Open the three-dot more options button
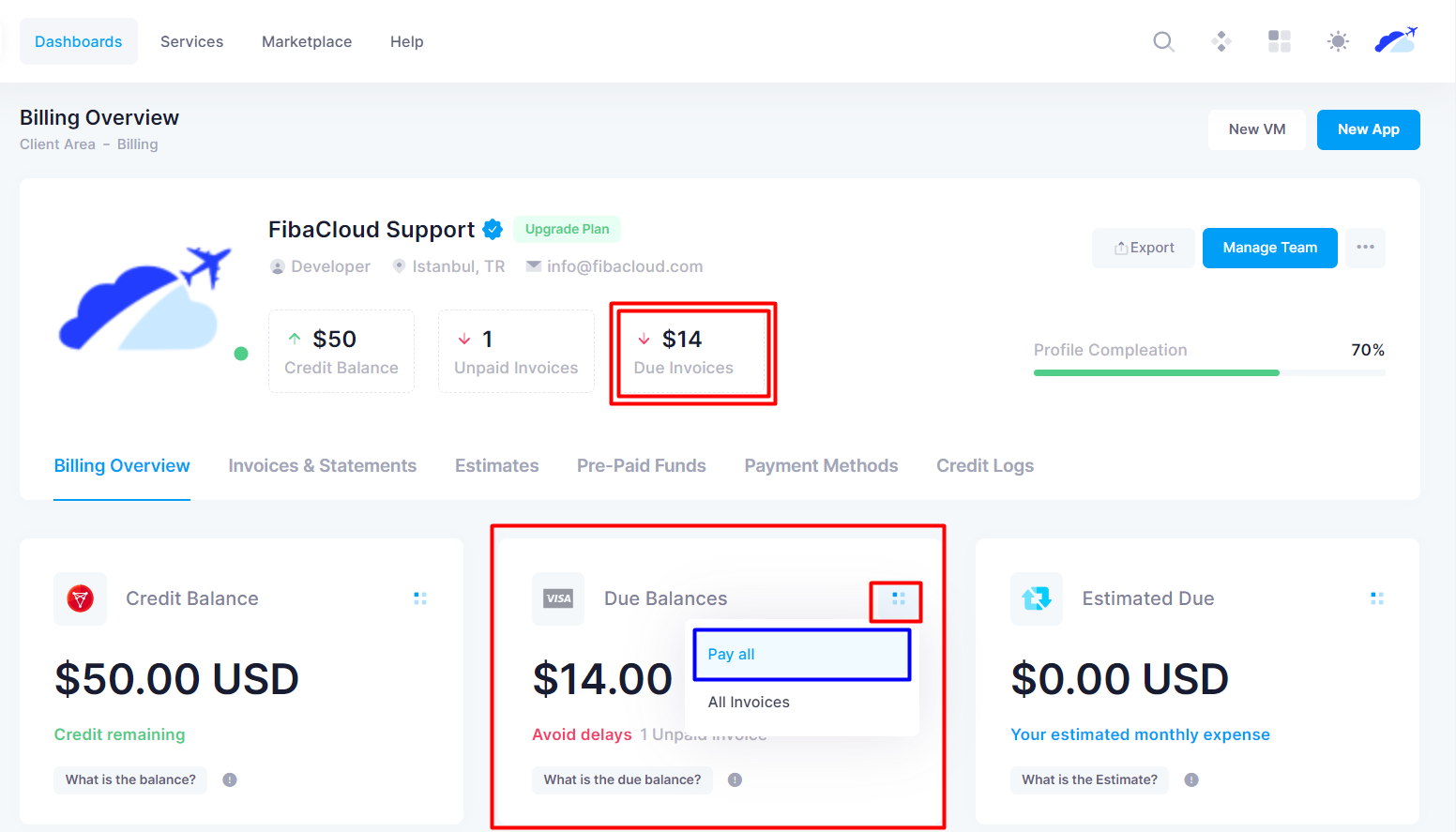Screen dimensions: 1456x832 1365,248
